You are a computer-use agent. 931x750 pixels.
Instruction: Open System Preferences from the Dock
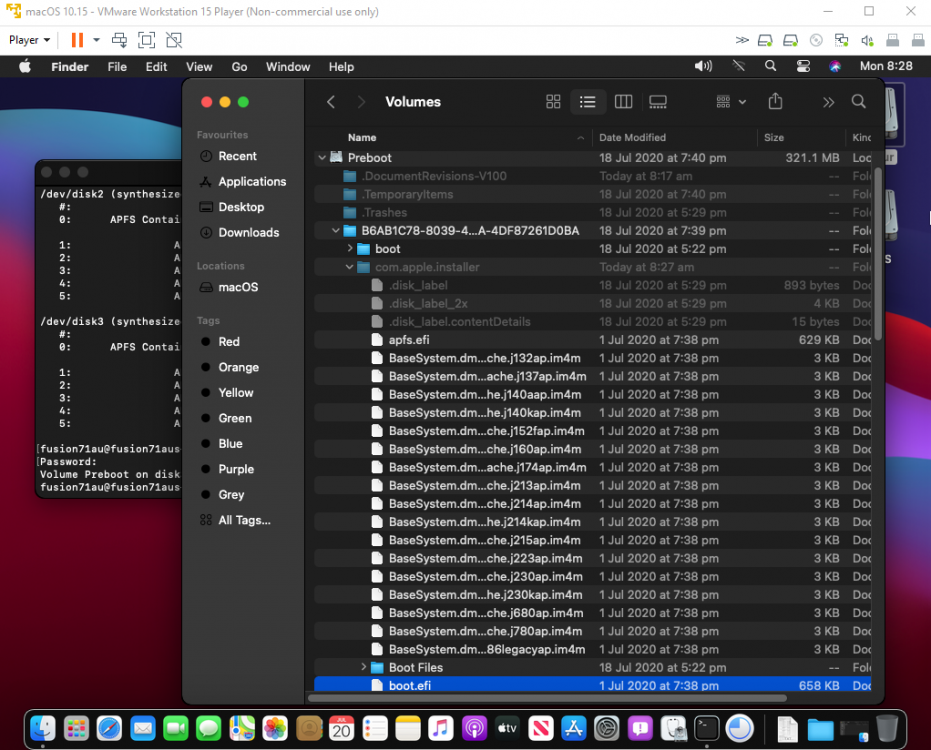[606, 728]
